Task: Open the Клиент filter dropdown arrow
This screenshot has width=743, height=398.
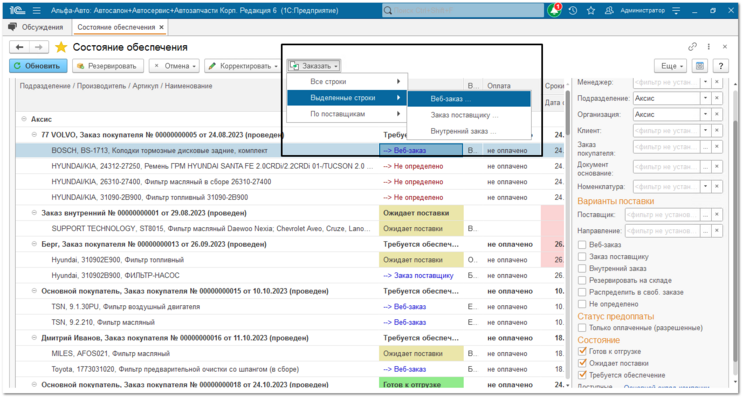Action: [x=706, y=130]
